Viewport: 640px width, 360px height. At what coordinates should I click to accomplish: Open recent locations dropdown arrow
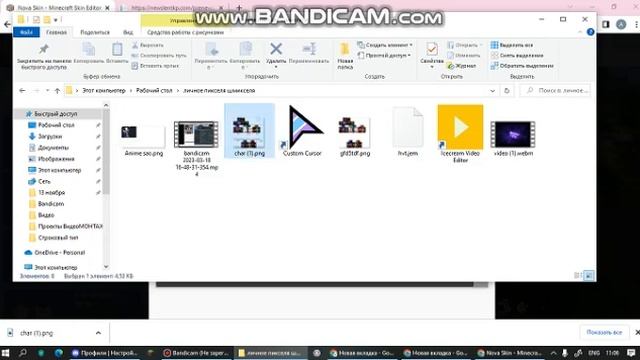(47, 91)
